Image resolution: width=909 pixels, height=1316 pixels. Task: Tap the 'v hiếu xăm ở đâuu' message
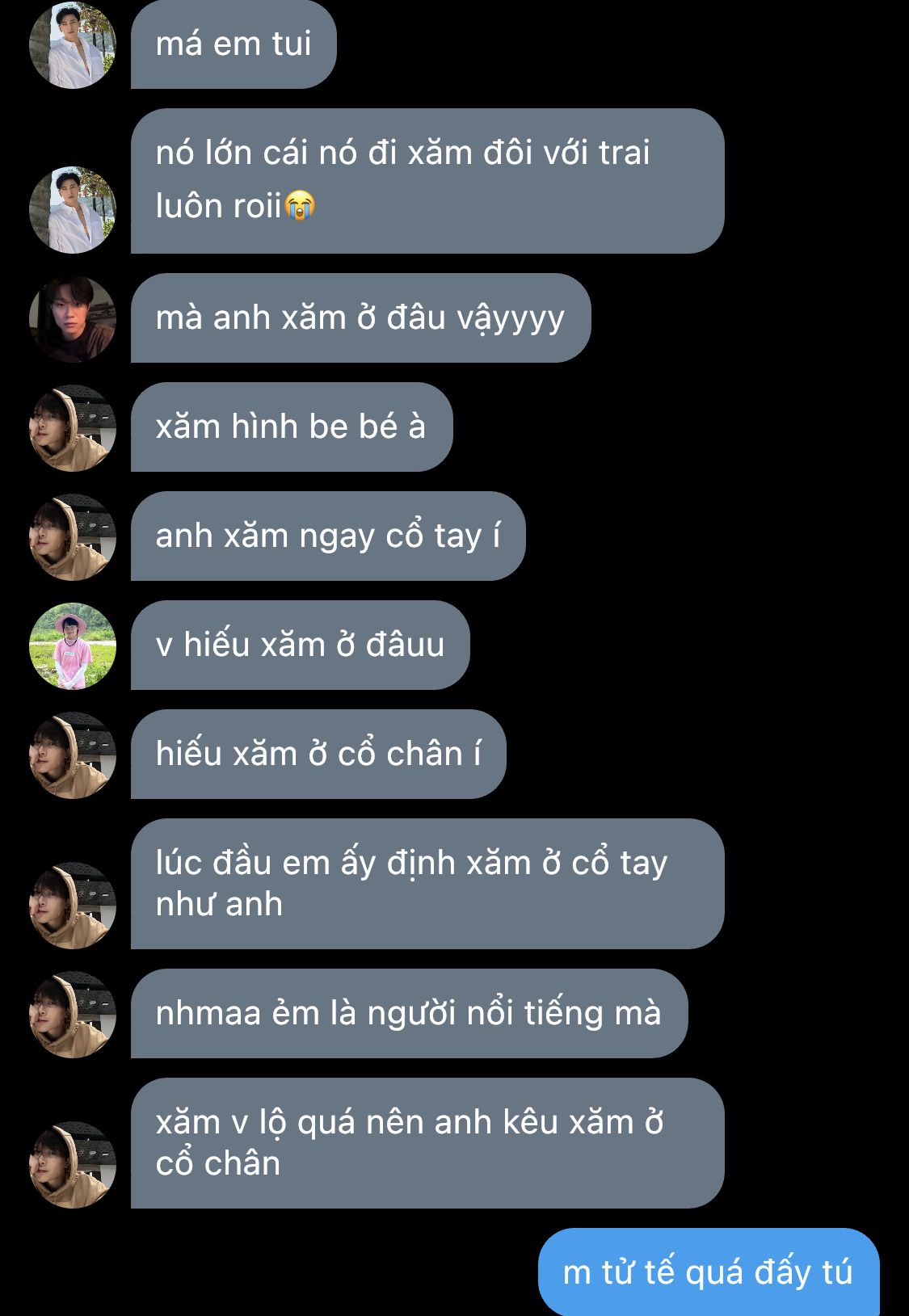tap(300, 645)
